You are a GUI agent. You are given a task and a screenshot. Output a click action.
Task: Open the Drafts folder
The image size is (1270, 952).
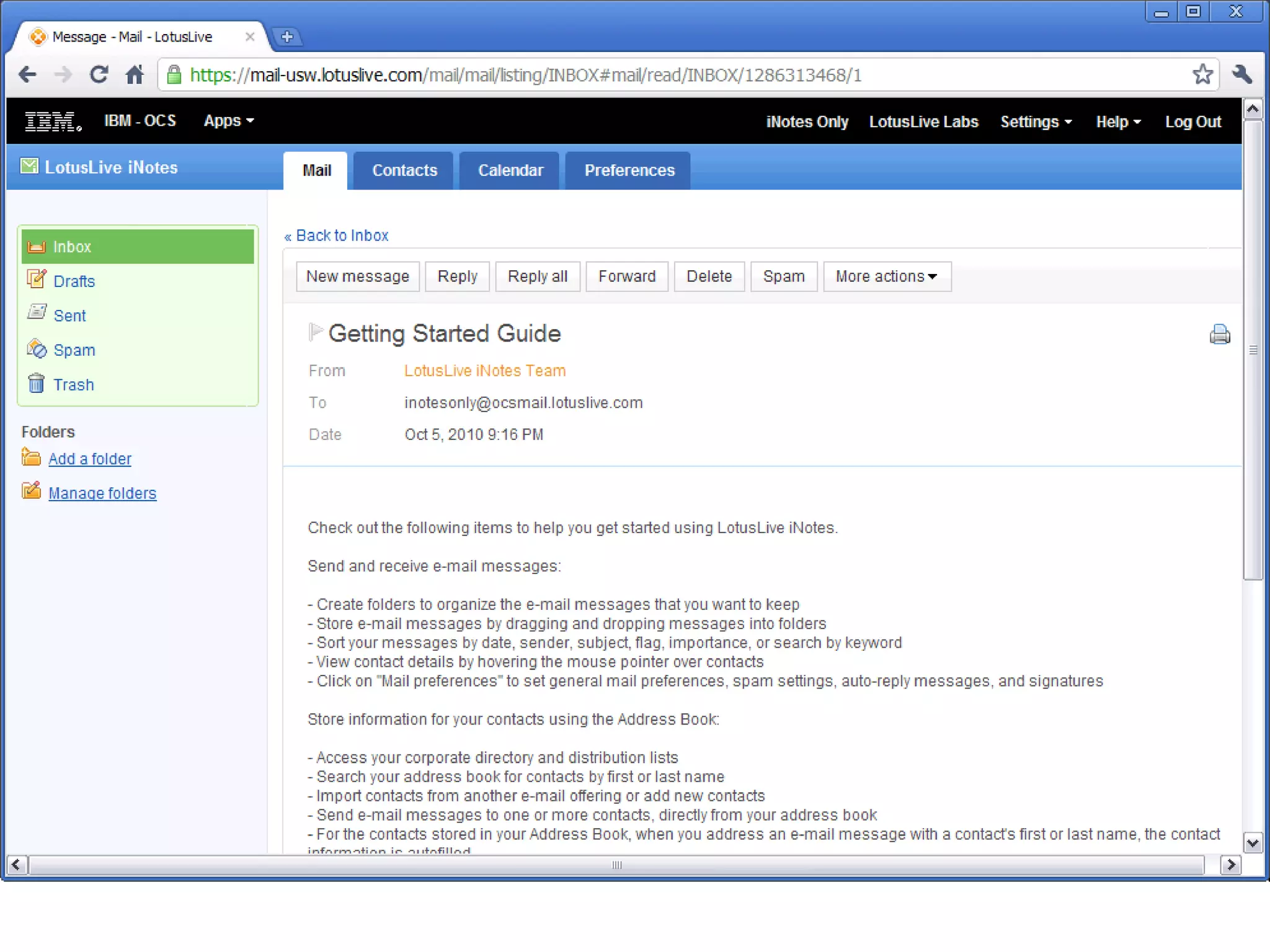[x=73, y=281]
